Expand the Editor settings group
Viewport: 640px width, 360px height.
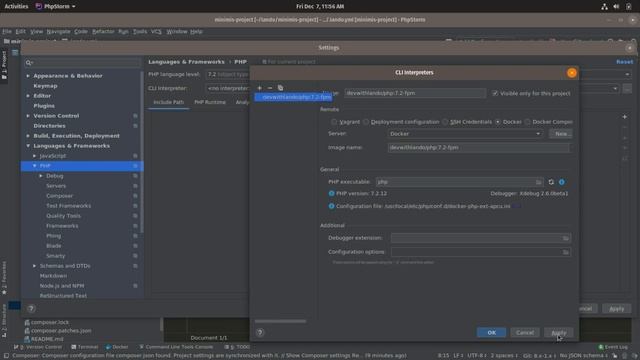[28, 96]
